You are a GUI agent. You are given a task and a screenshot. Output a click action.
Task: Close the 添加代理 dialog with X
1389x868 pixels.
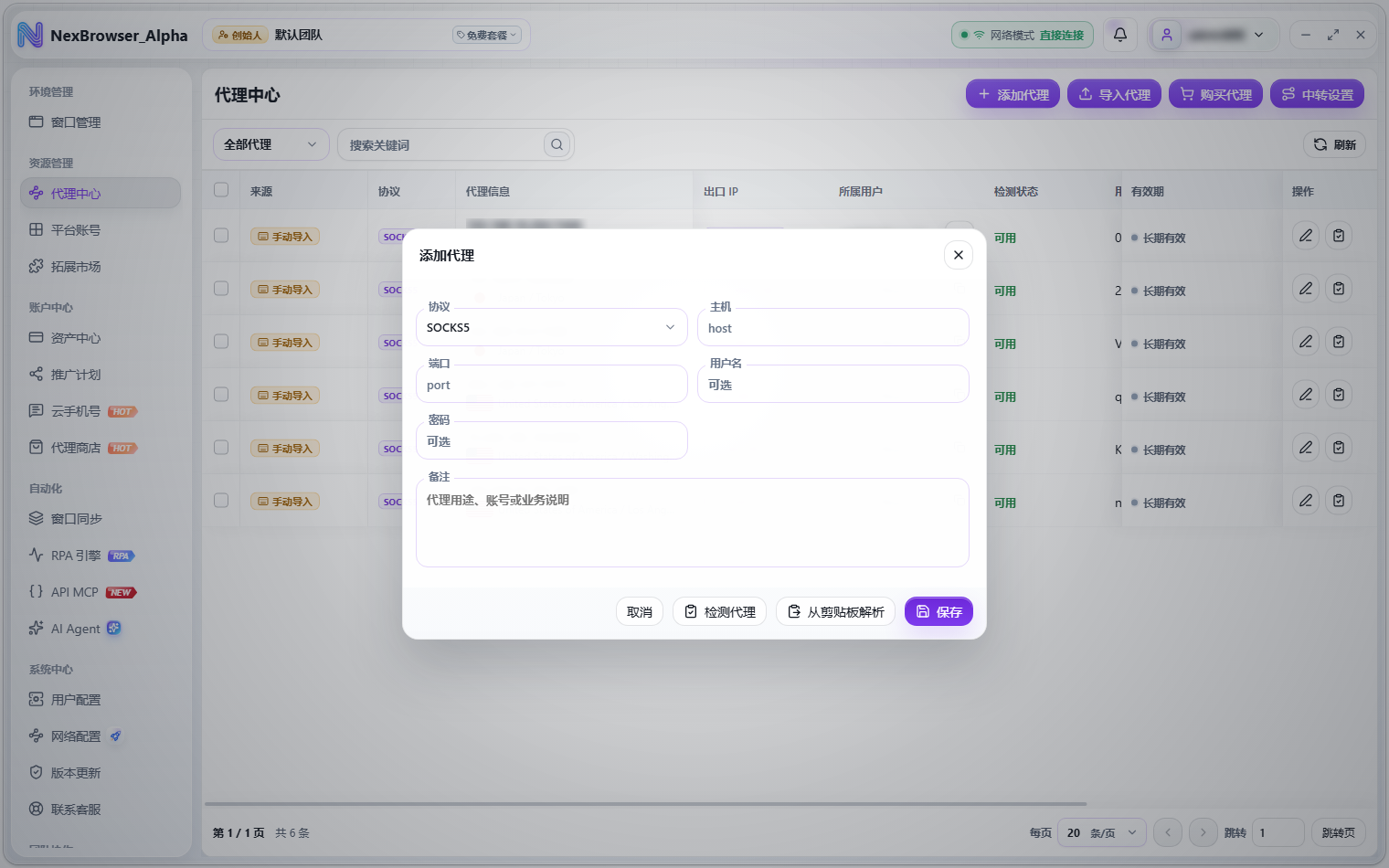[958, 255]
